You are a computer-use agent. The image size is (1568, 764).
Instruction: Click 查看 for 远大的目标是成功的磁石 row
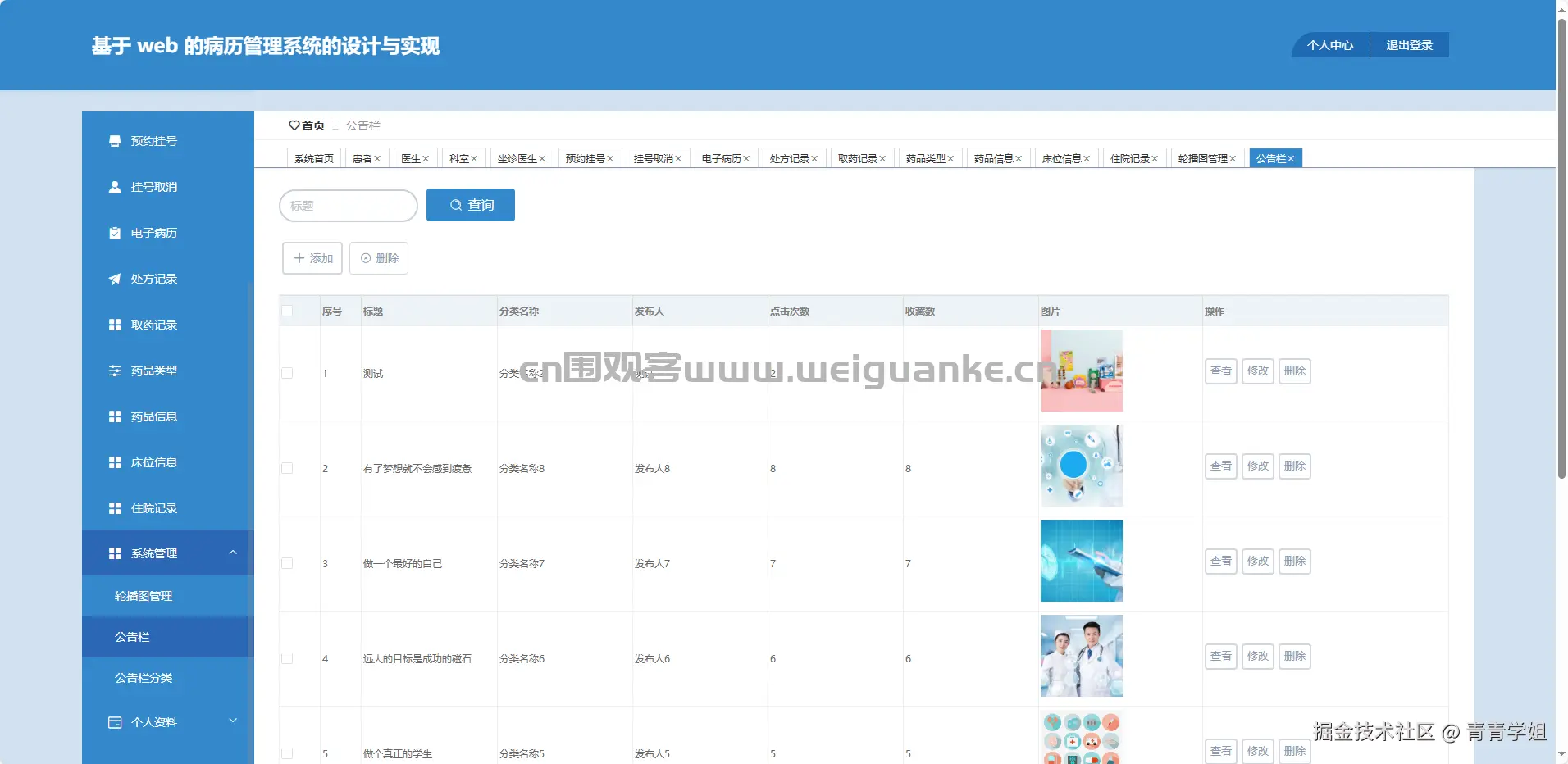pos(1221,657)
